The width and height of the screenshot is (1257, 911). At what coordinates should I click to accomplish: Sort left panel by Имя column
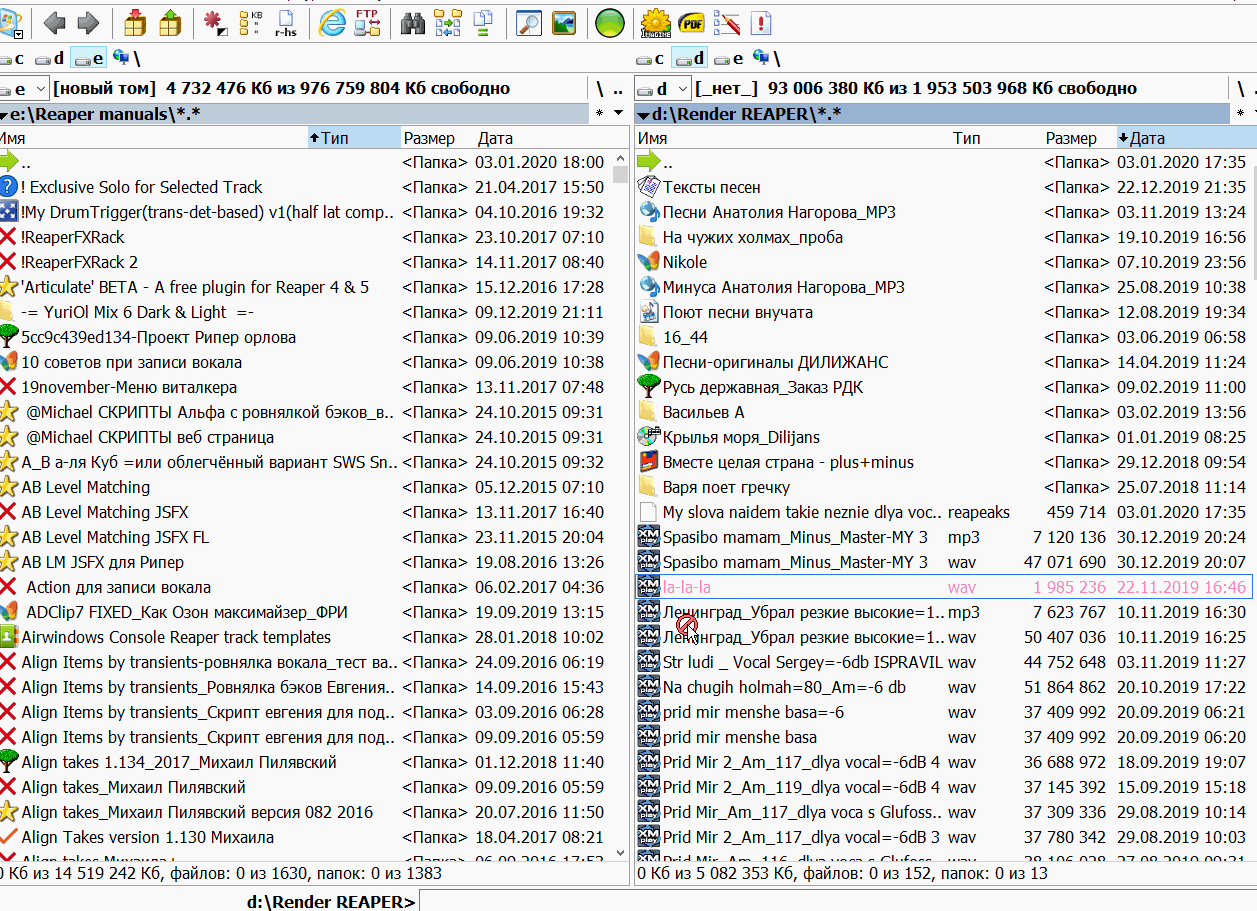[x=154, y=138]
